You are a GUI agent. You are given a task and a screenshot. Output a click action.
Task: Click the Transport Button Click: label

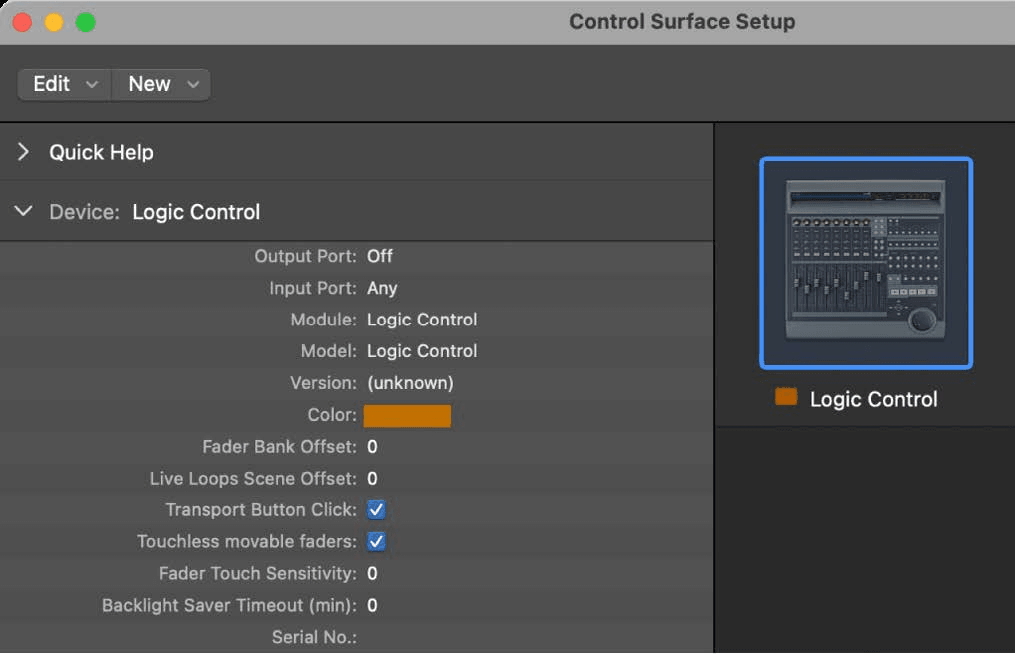[261, 510]
